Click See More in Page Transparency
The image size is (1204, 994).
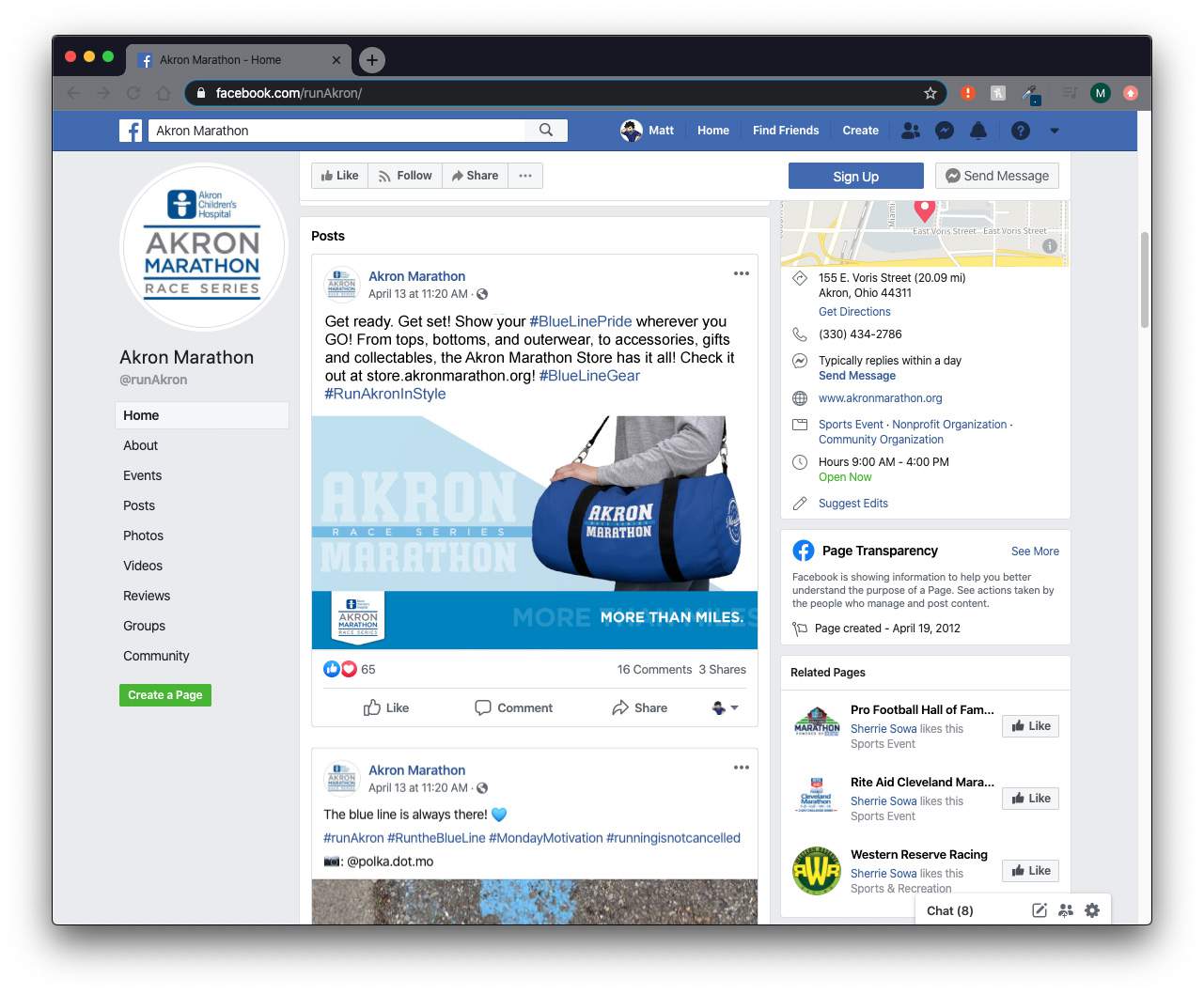[x=1035, y=551]
